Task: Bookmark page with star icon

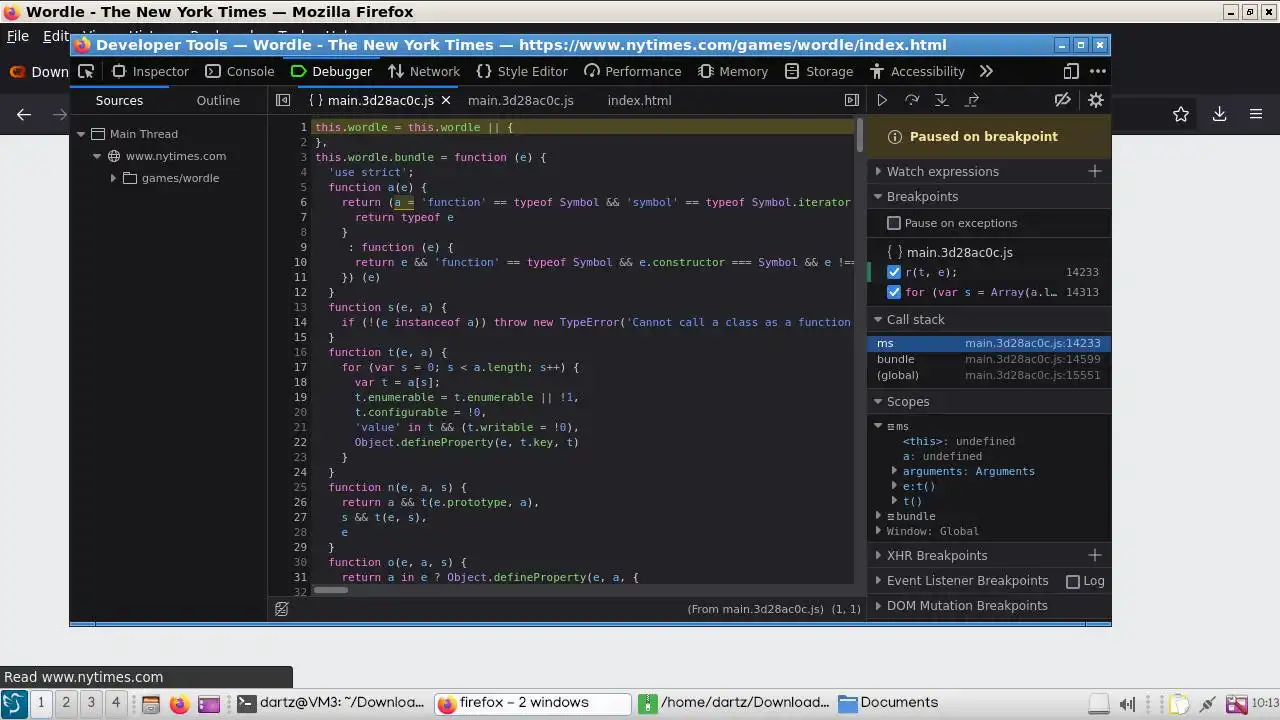Action: tap(1181, 114)
